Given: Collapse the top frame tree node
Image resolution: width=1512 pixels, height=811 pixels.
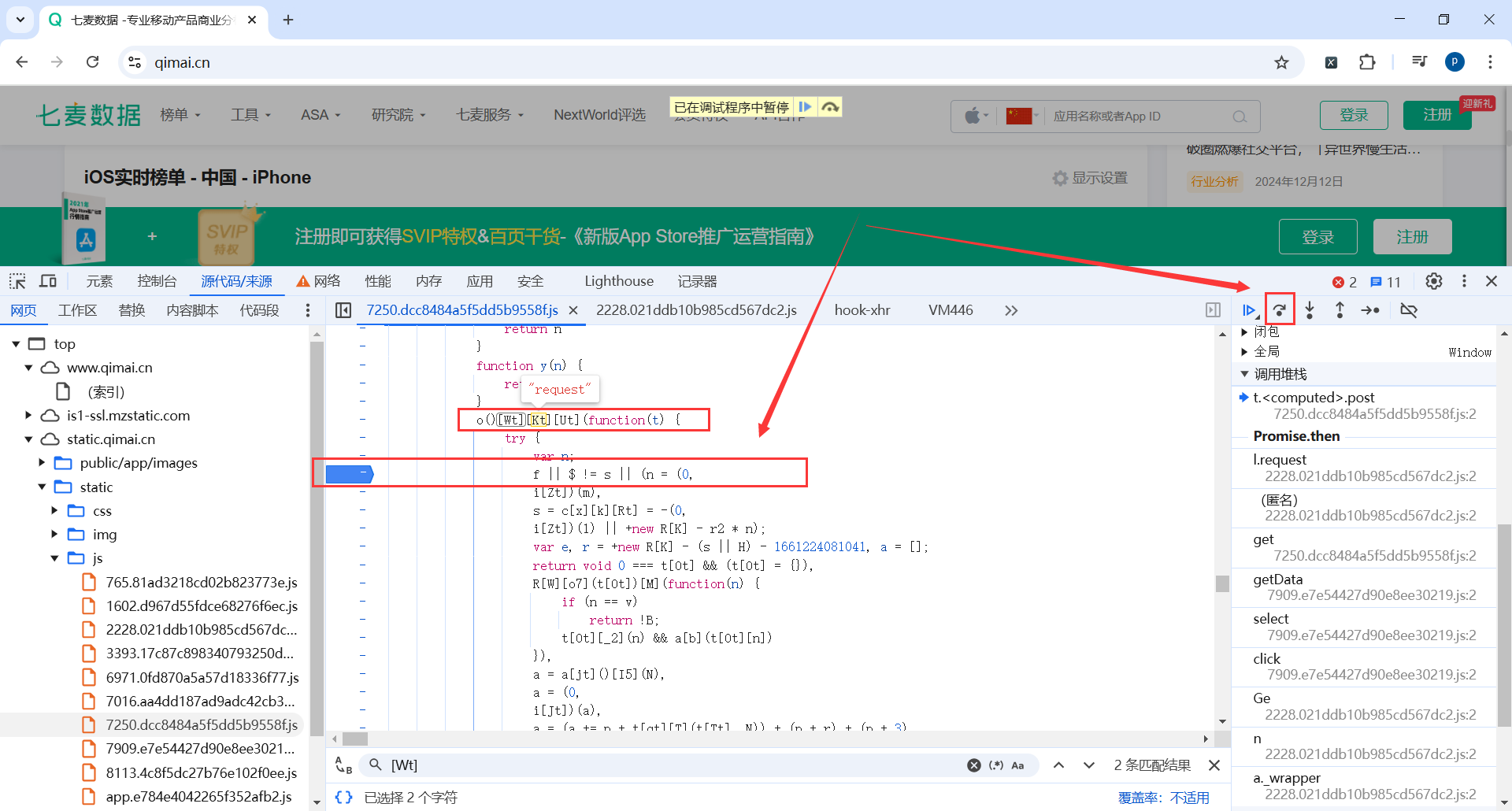Looking at the screenshot, I should pyautogui.click(x=16, y=344).
